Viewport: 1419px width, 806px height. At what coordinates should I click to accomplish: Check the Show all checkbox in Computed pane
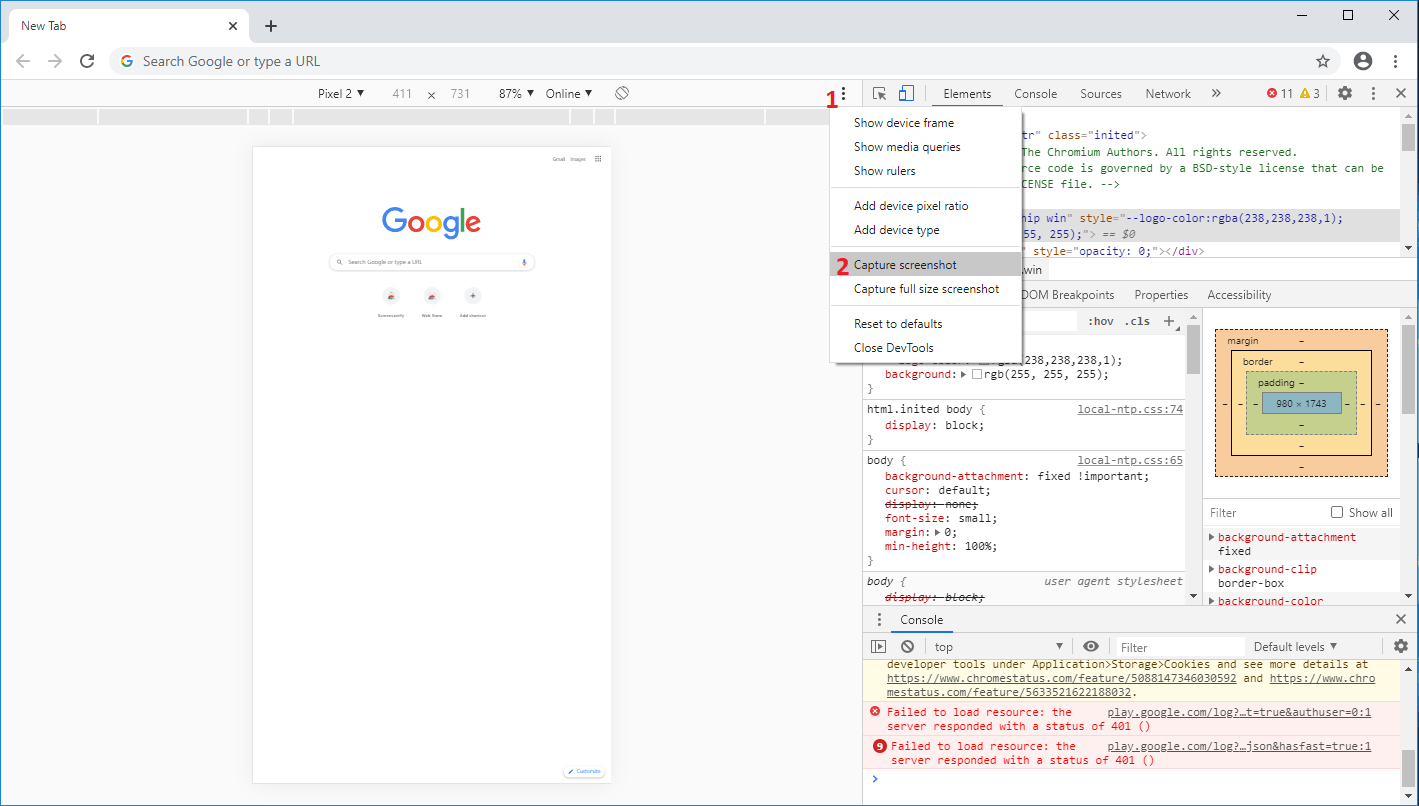click(1339, 512)
